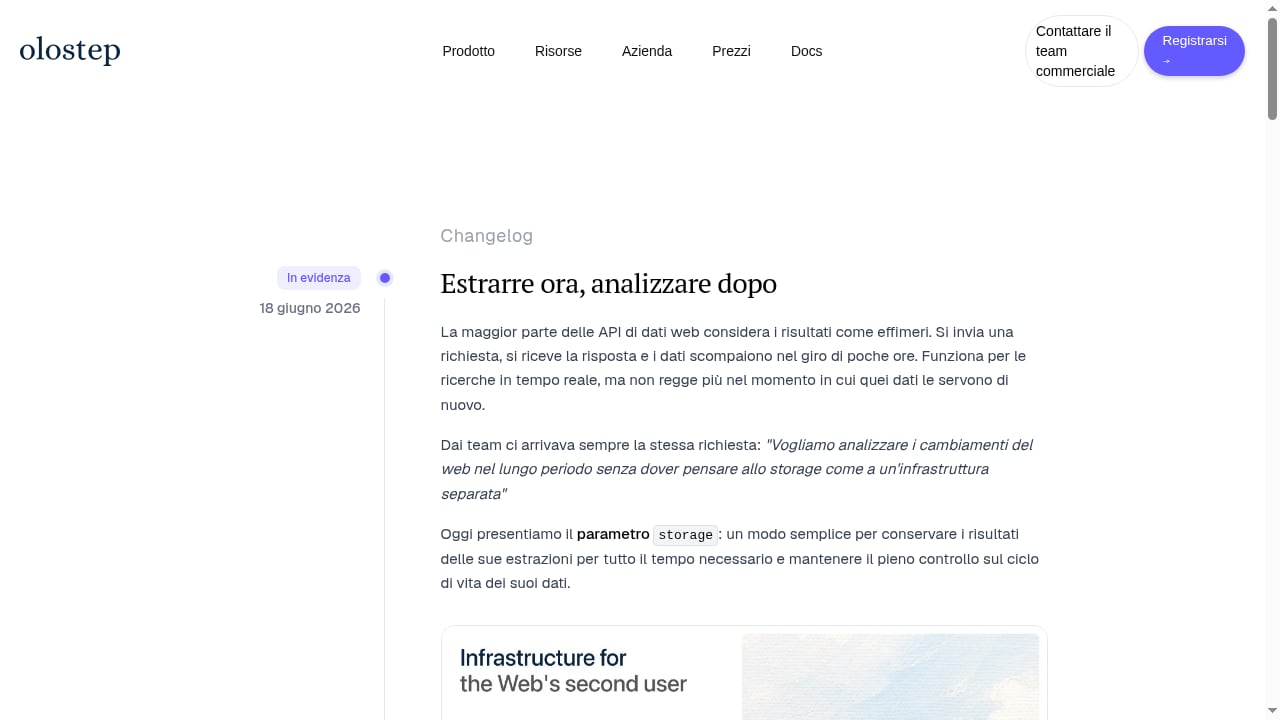Open the Infrastructure for the Web's second user image
1280x720 pixels.
744,673
